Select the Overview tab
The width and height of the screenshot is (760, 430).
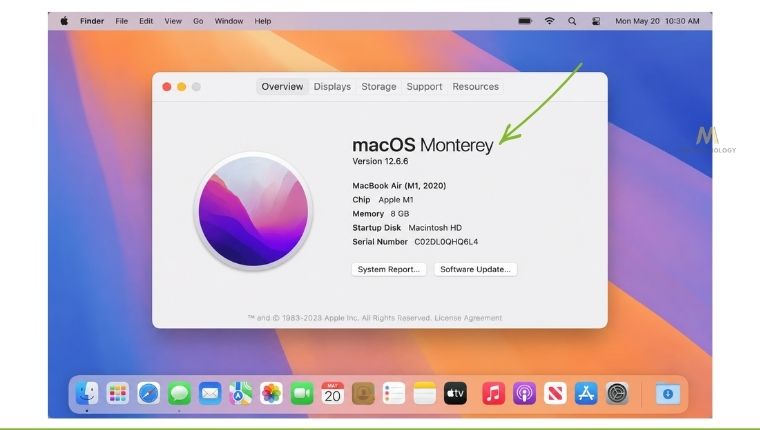coord(282,86)
